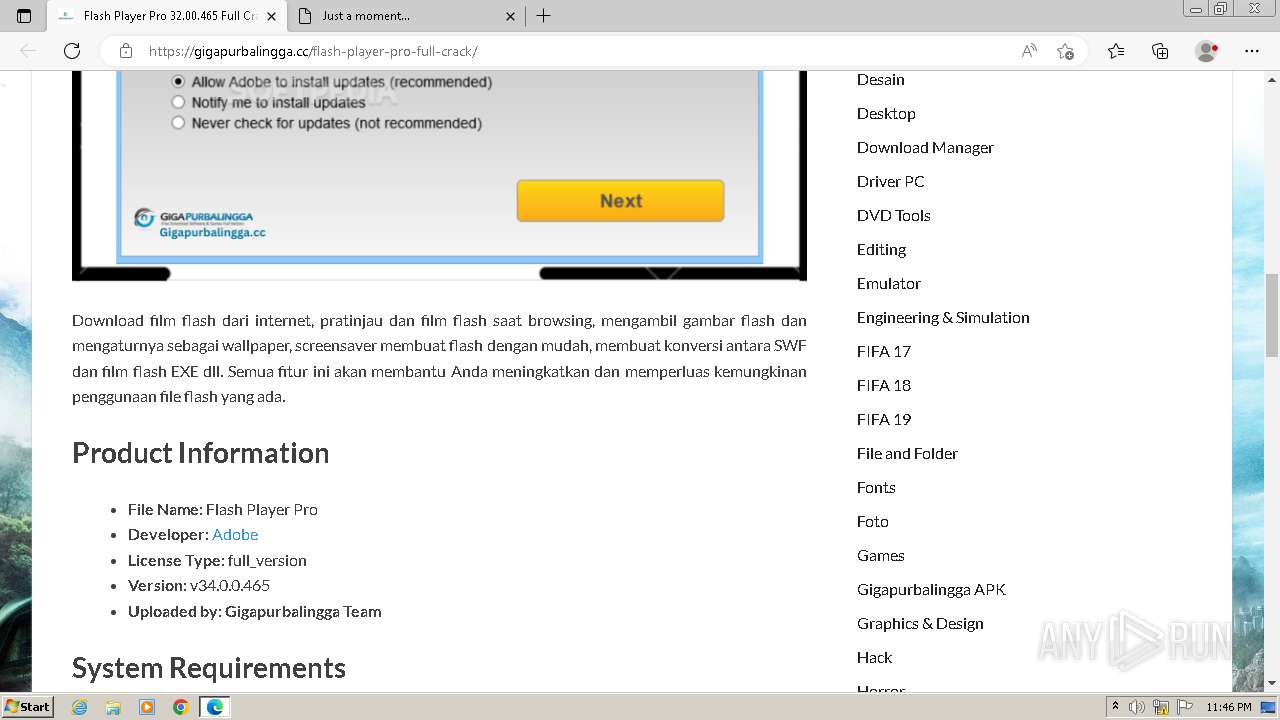Click the System Requirements heading
This screenshot has height=720, width=1280.
[209, 668]
